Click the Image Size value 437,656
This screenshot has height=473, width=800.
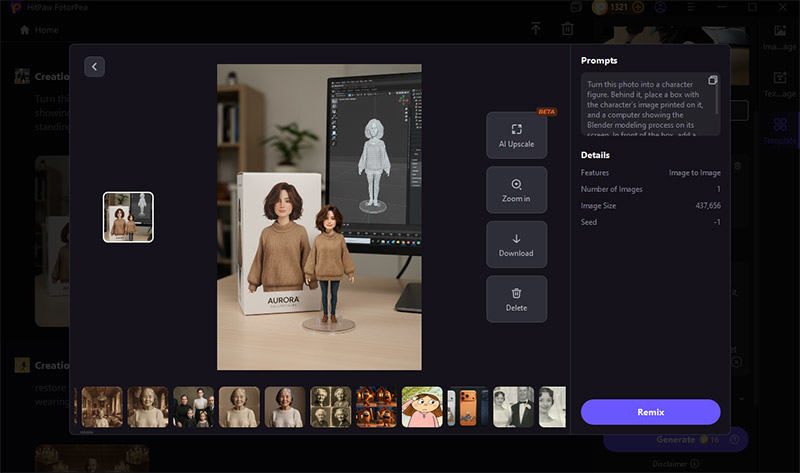tap(708, 206)
